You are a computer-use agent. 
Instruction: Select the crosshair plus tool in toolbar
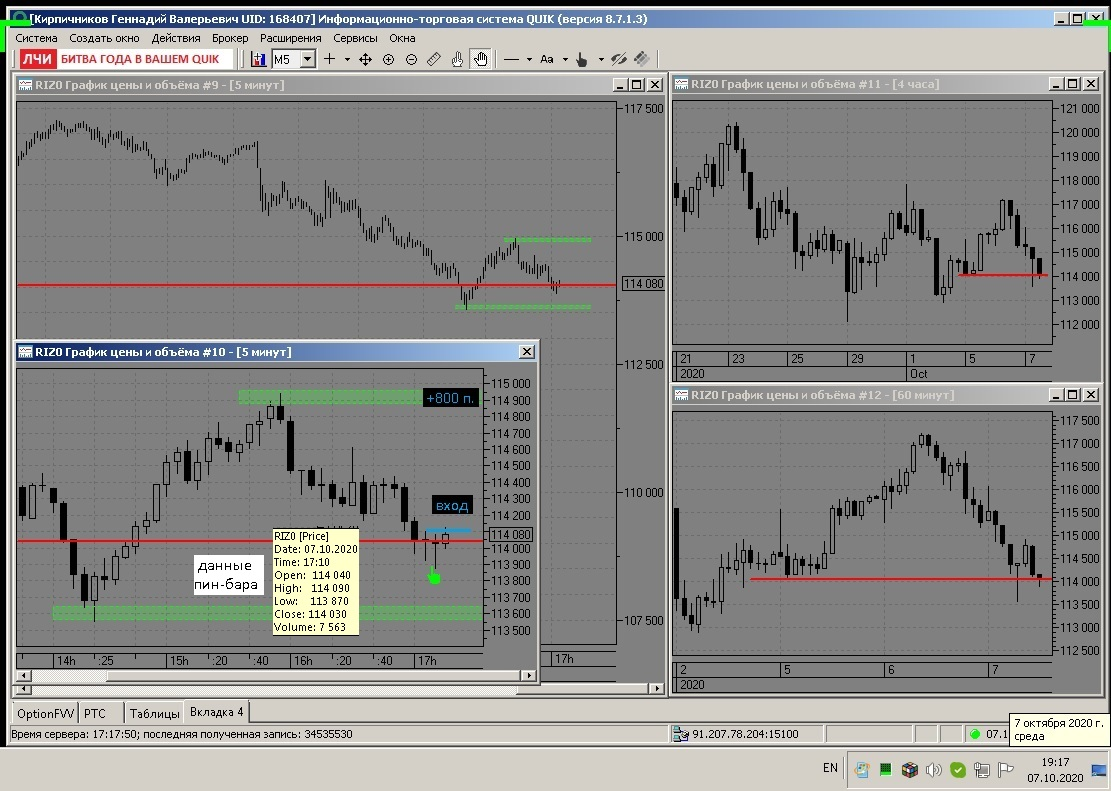329,60
